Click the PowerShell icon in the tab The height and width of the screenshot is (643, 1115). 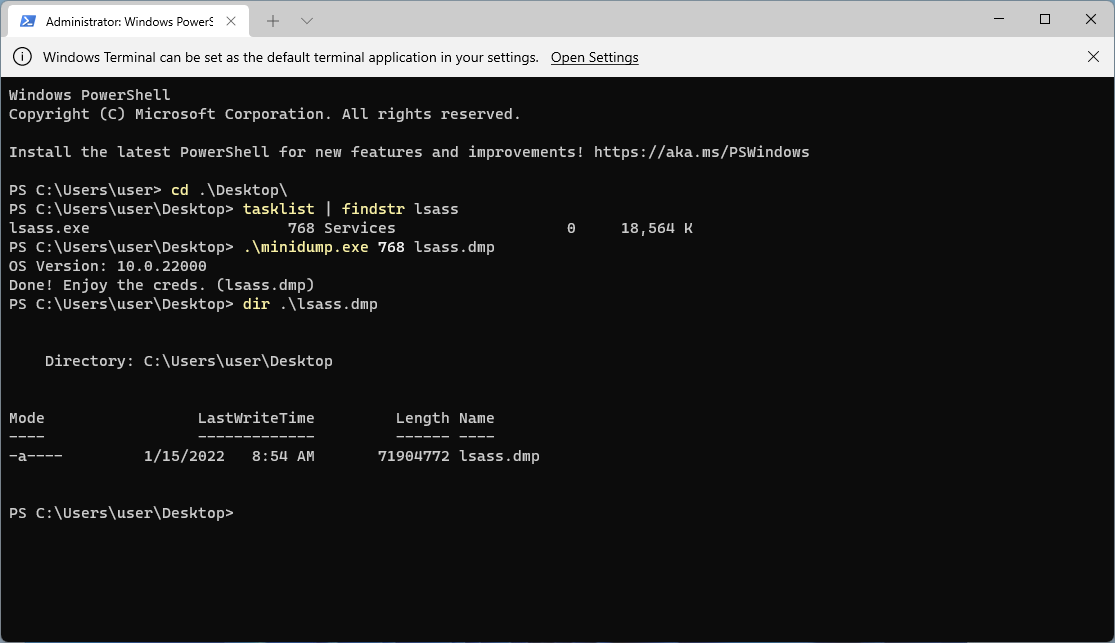coord(28,21)
